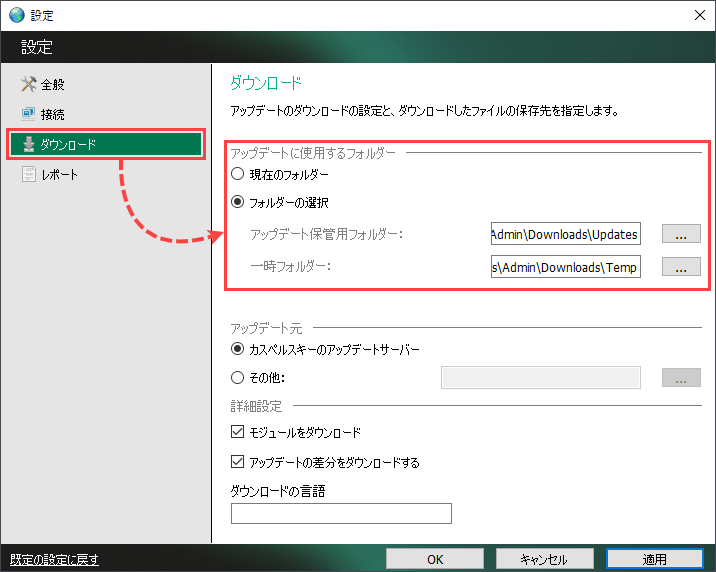The height and width of the screenshot is (572, 716).
Task: Click the globe icon in title bar
Action: 16,15
